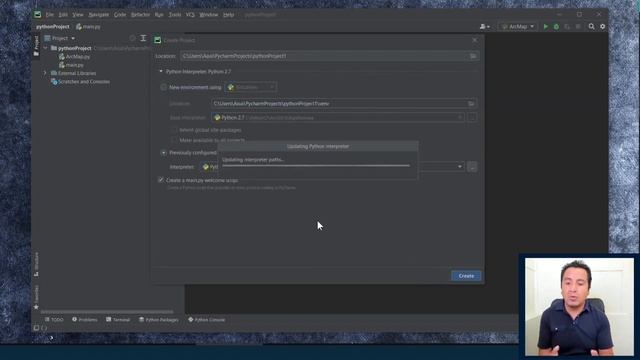
Task: Click the presenter webcam video overlay
Action: click(579, 307)
